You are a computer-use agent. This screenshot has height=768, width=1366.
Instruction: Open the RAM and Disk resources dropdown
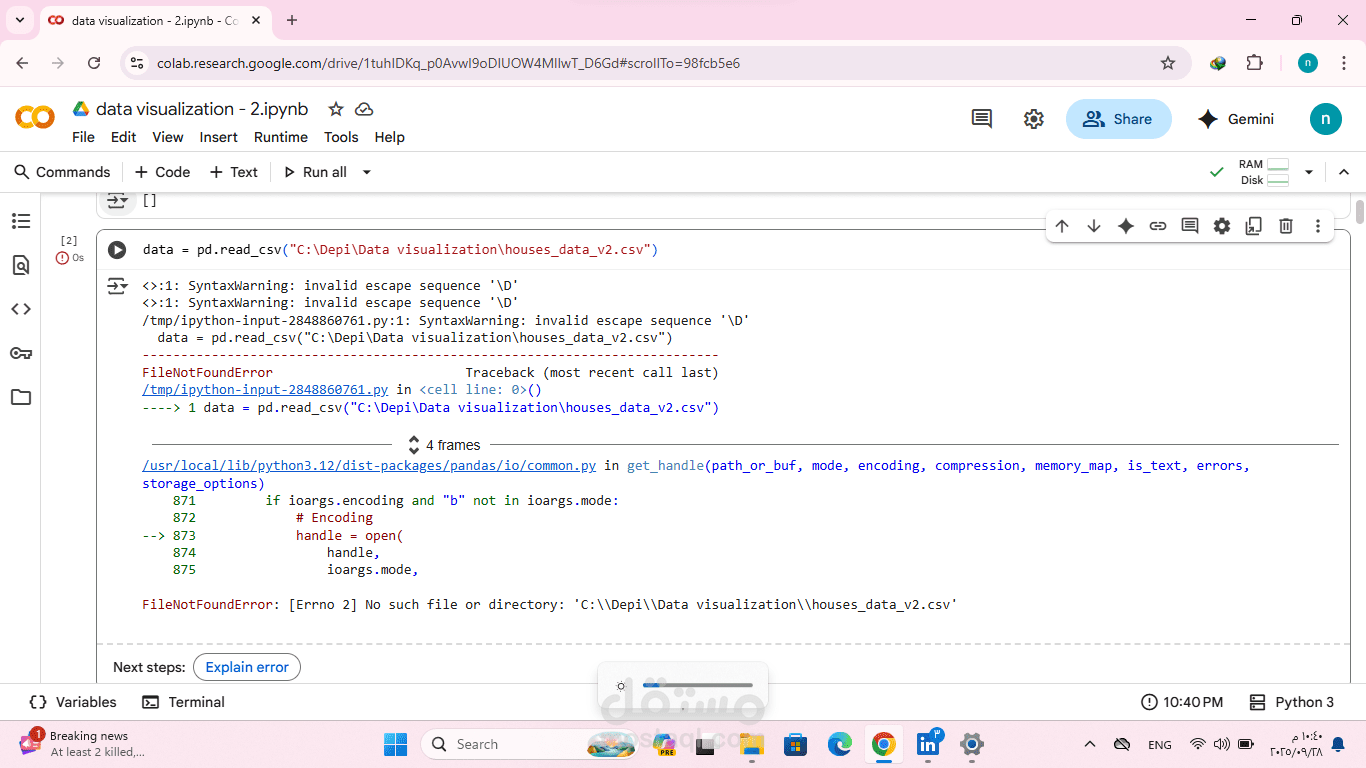[1309, 172]
